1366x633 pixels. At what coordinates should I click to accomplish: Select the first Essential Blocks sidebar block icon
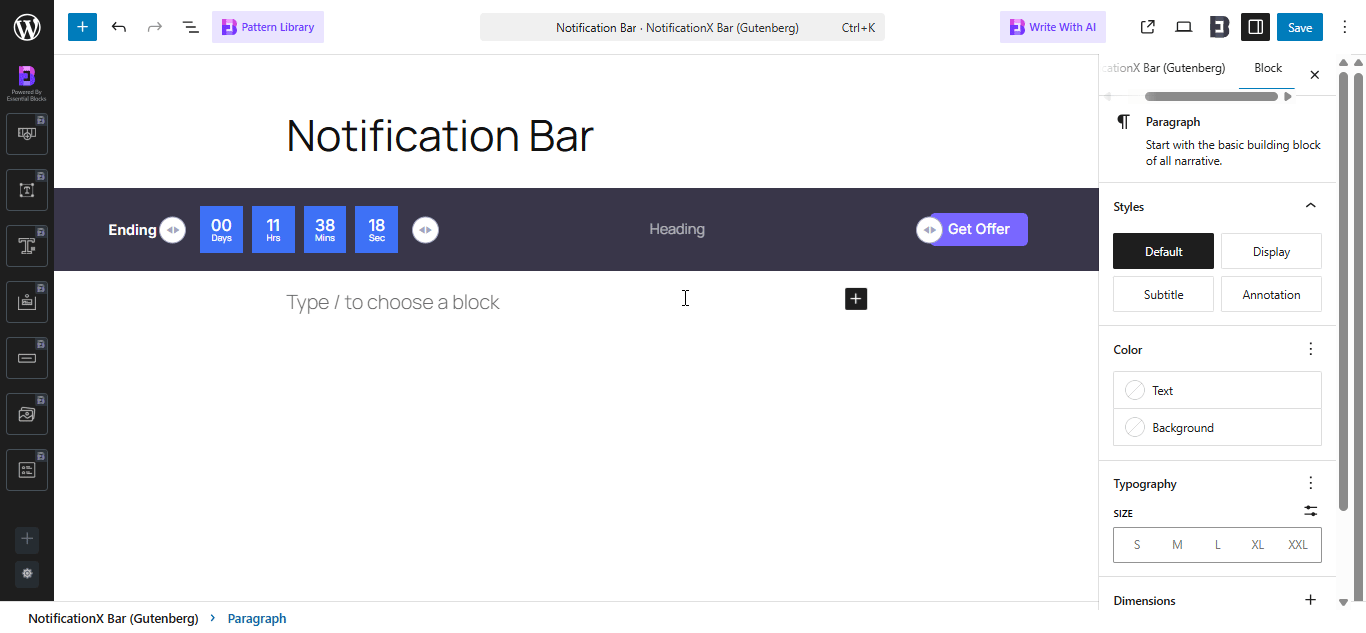click(x=27, y=133)
